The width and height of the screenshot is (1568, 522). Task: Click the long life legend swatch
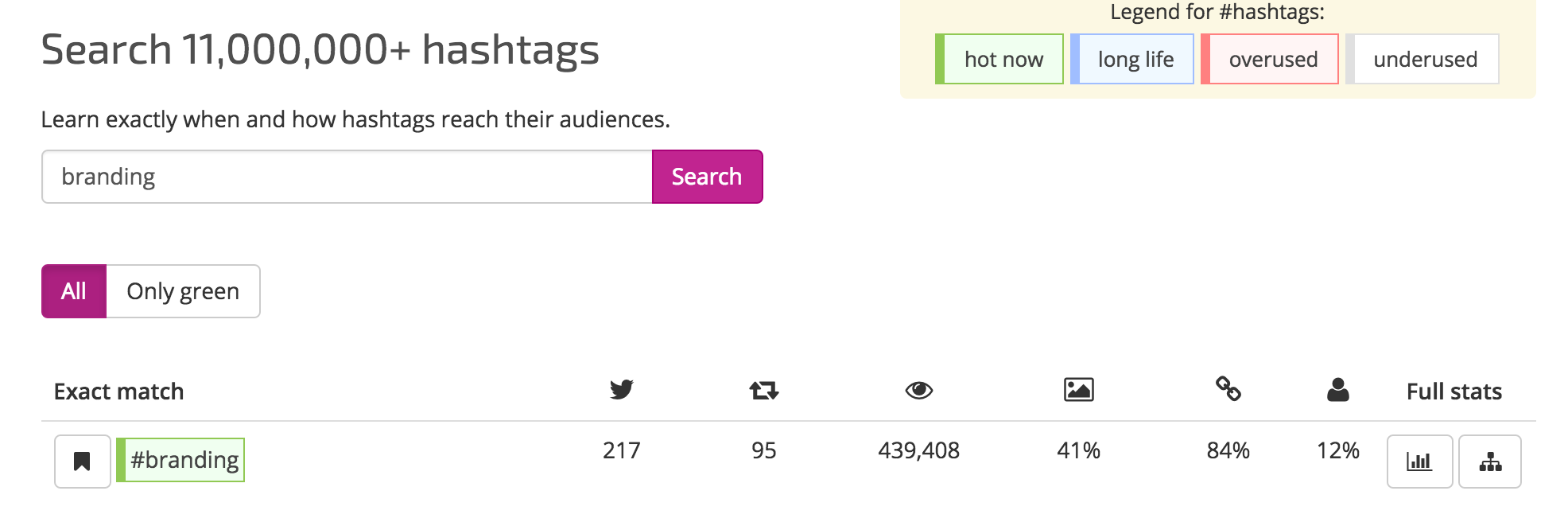click(1132, 59)
